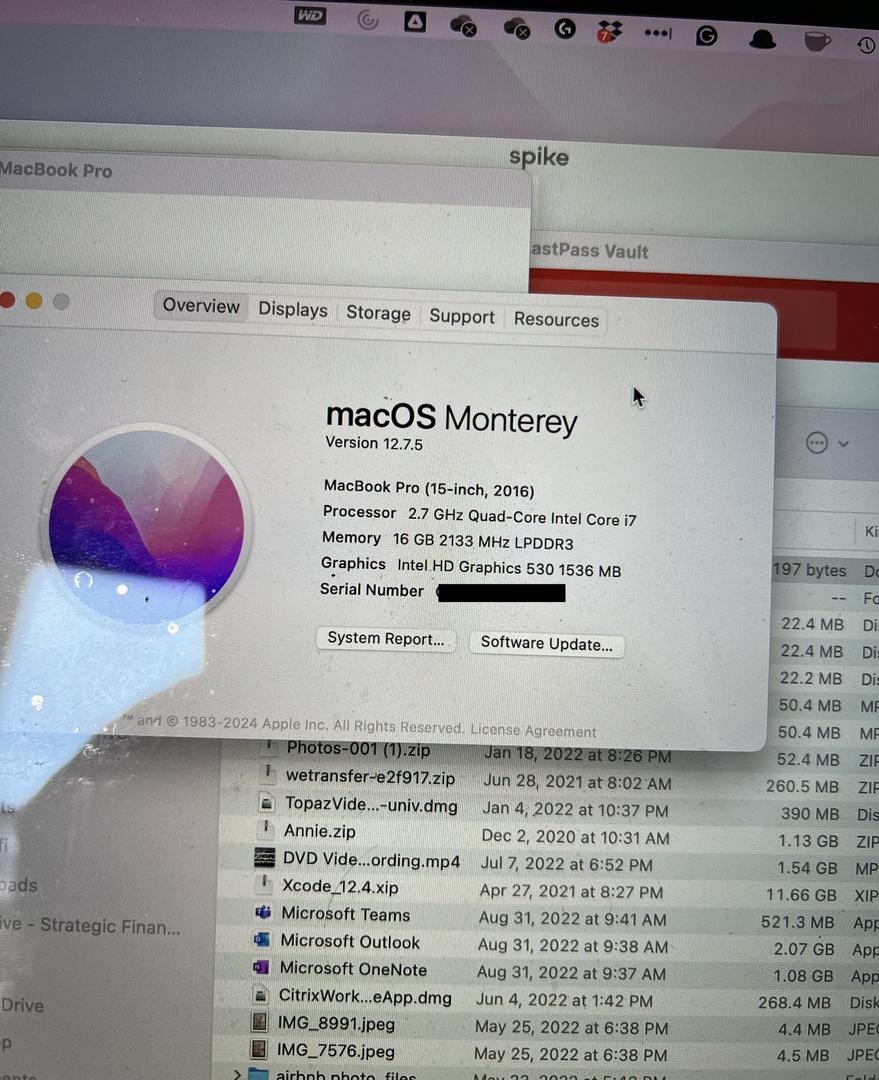Select the IMG_8991.jpeg file name
879x1080 pixels.
click(x=336, y=1024)
